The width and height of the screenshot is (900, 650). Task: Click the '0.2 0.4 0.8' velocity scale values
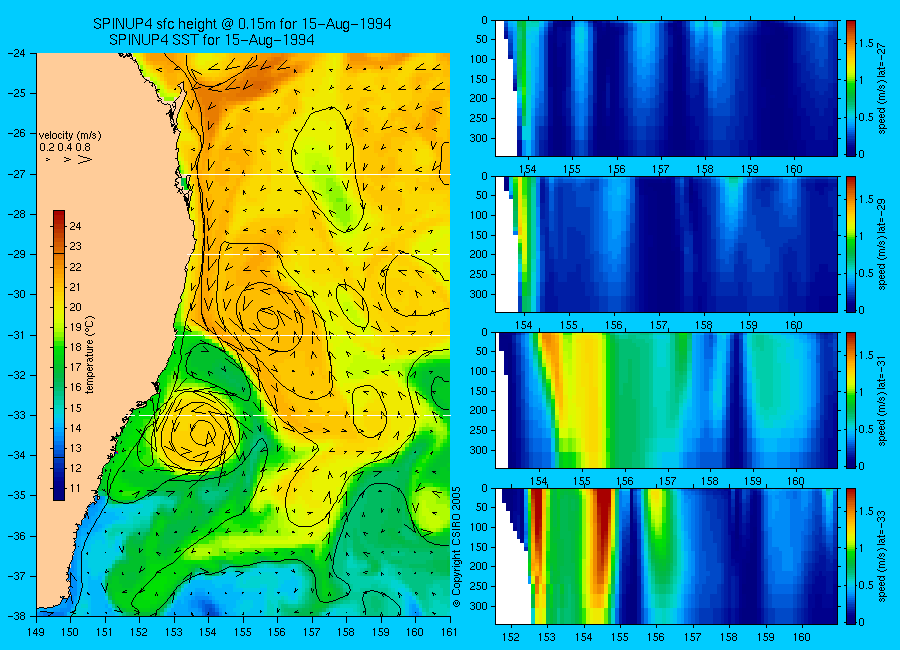(x=65, y=148)
